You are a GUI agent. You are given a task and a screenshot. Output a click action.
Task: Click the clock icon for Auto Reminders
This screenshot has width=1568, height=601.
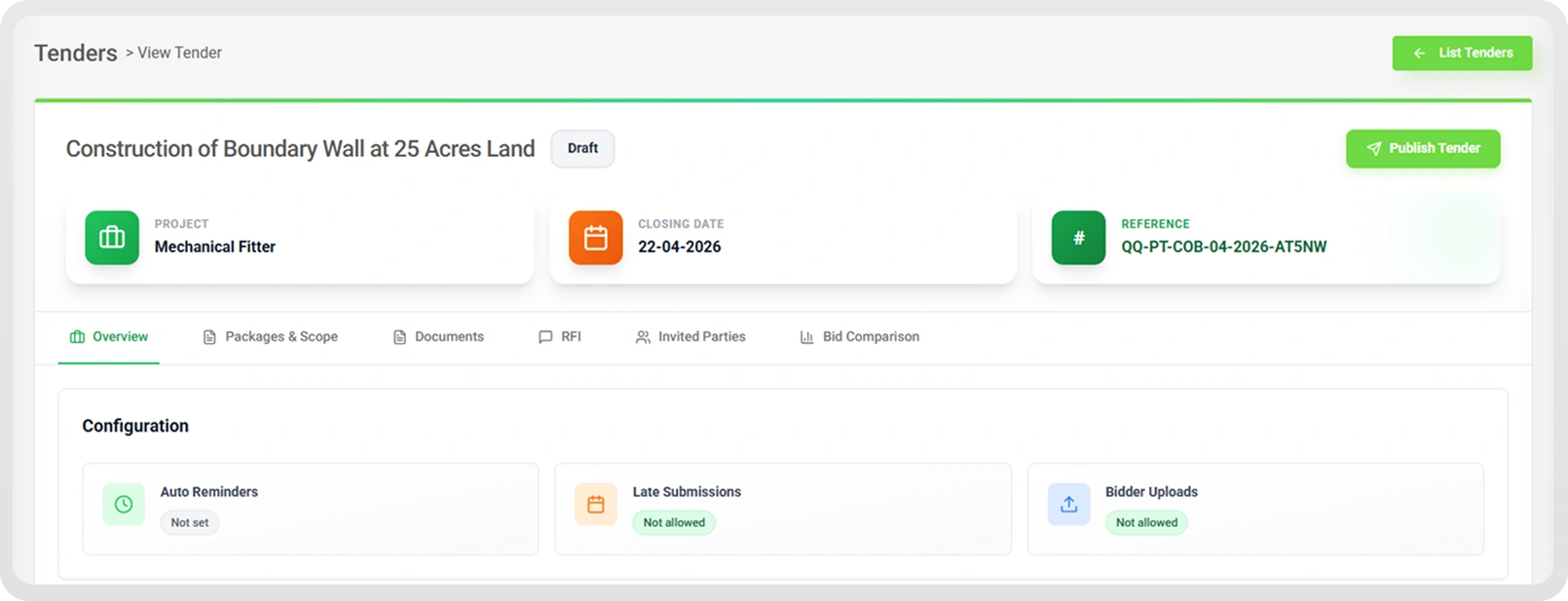(x=124, y=505)
